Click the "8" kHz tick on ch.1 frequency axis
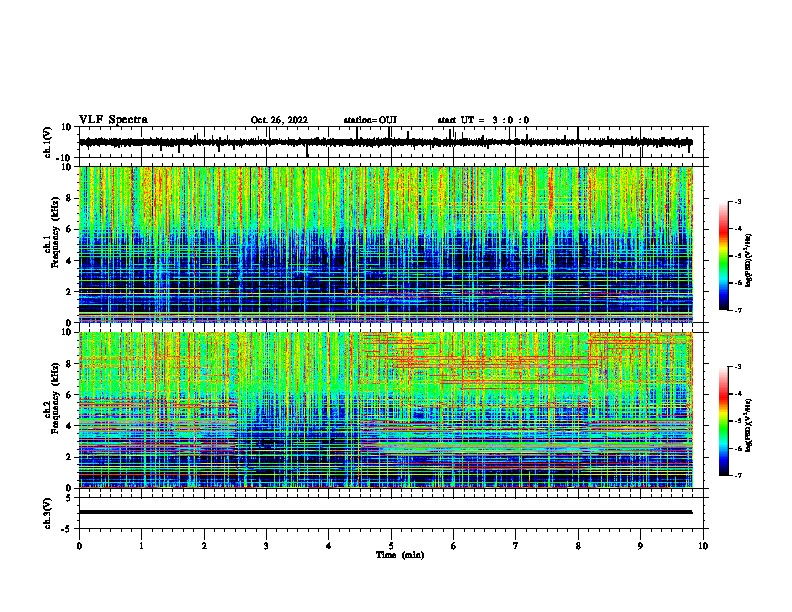The height and width of the screenshot is (612, 792). (x=70, y=198)
